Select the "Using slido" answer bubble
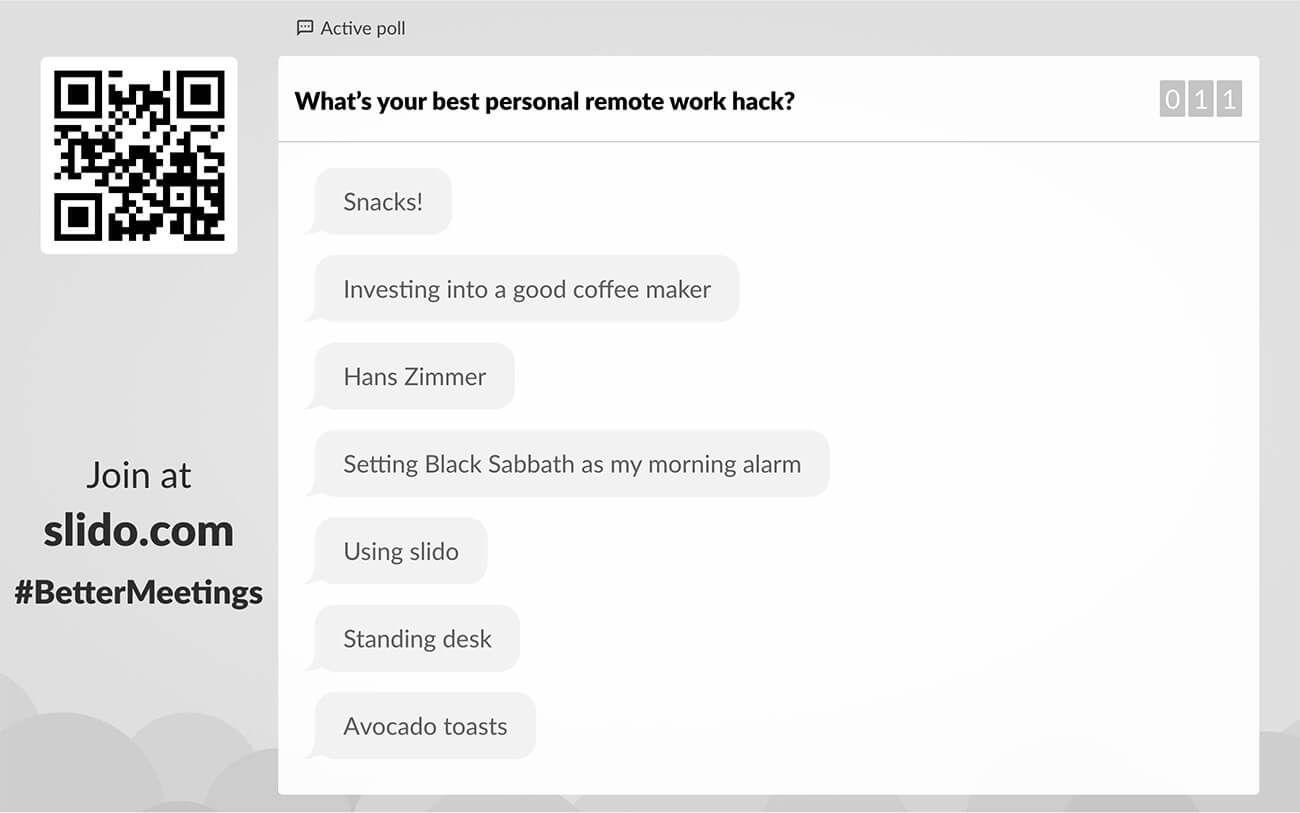The height and width of the screenshot is (813, 1300). point(401,551)
